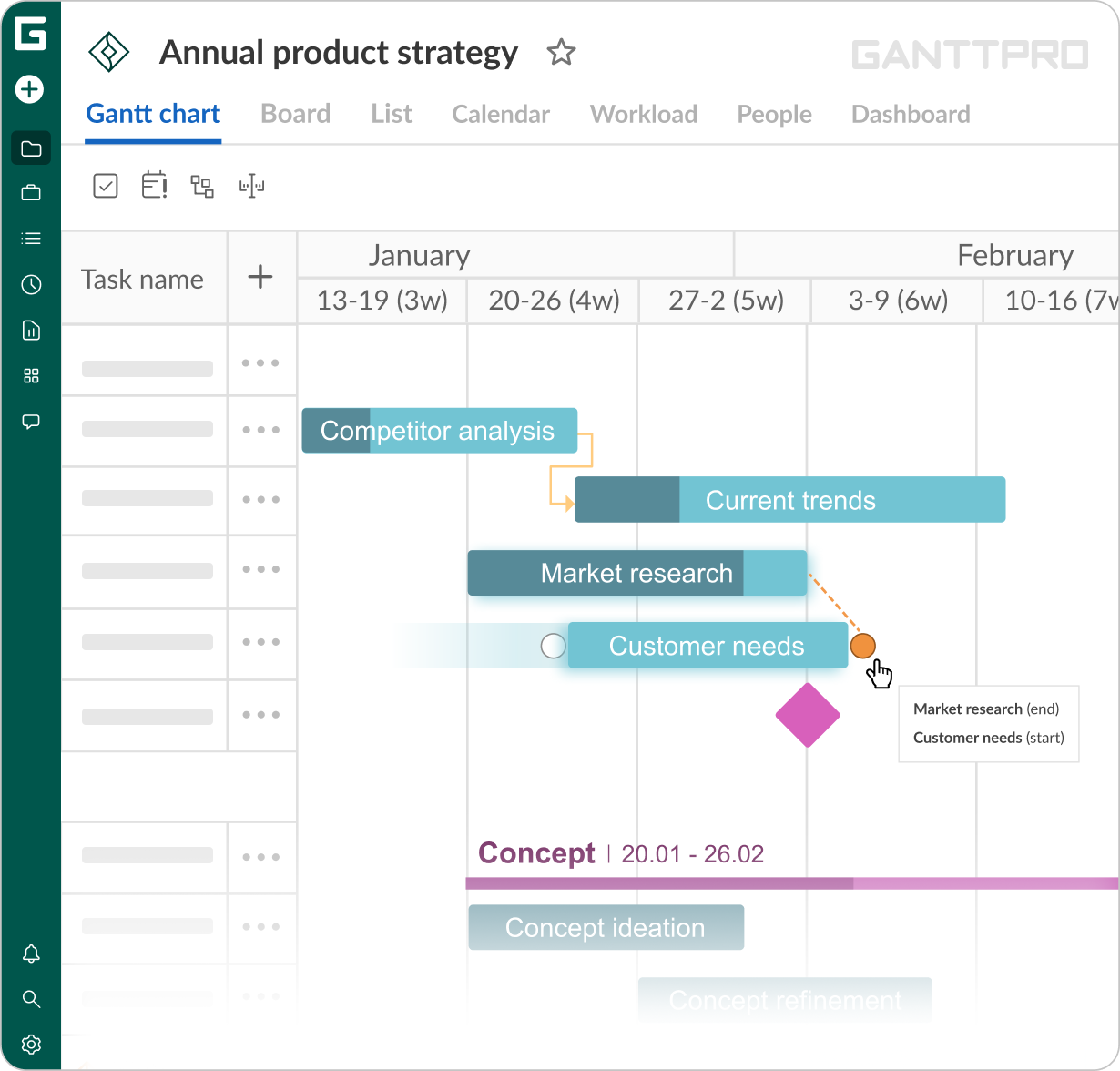Screen dimensions: 1120x1071
Task: Open the briefcase portfolio icon in sidebar
Action: 31,192
